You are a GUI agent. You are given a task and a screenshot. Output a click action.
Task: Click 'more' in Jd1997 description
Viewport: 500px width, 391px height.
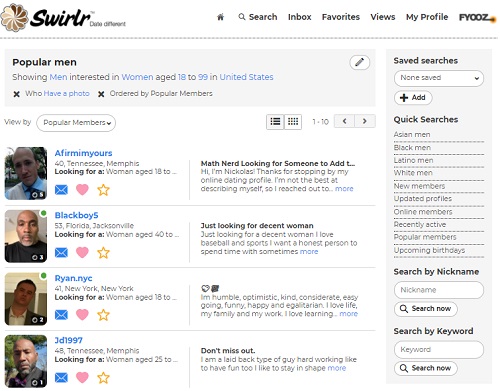pyautogui.click(x=337, y=368)
